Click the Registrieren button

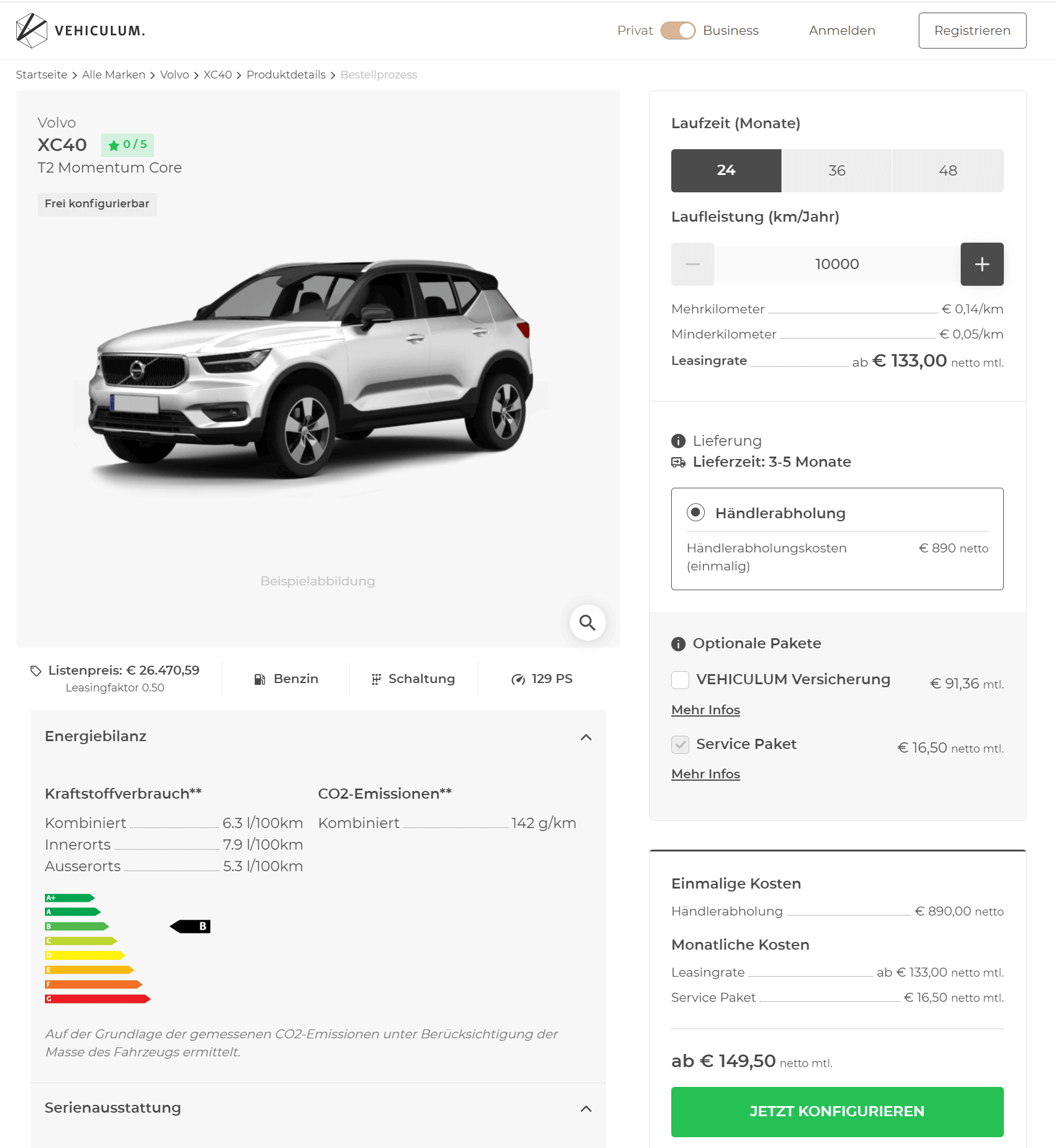(972, 31)
